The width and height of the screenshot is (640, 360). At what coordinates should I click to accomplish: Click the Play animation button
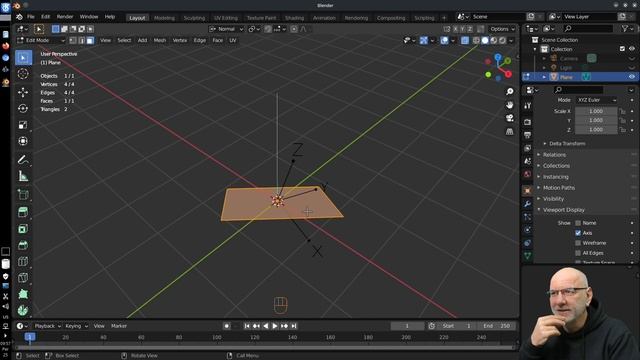[275, 326]
